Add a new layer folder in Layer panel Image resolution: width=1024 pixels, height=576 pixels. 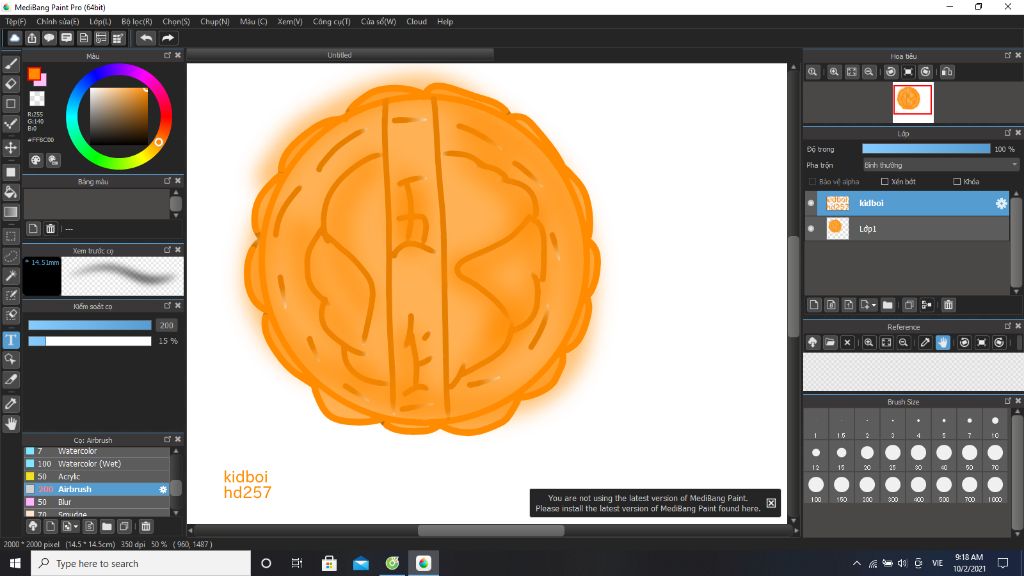click(888, 304)
